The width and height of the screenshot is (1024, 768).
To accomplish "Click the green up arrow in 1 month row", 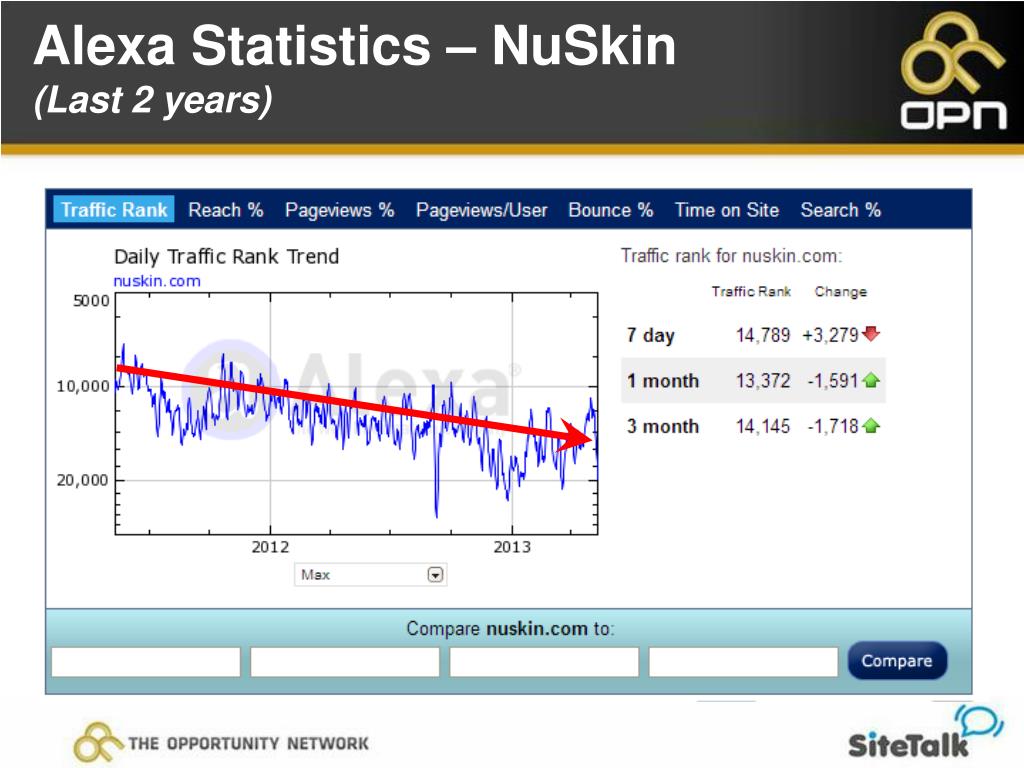I will tap(871, 380).
